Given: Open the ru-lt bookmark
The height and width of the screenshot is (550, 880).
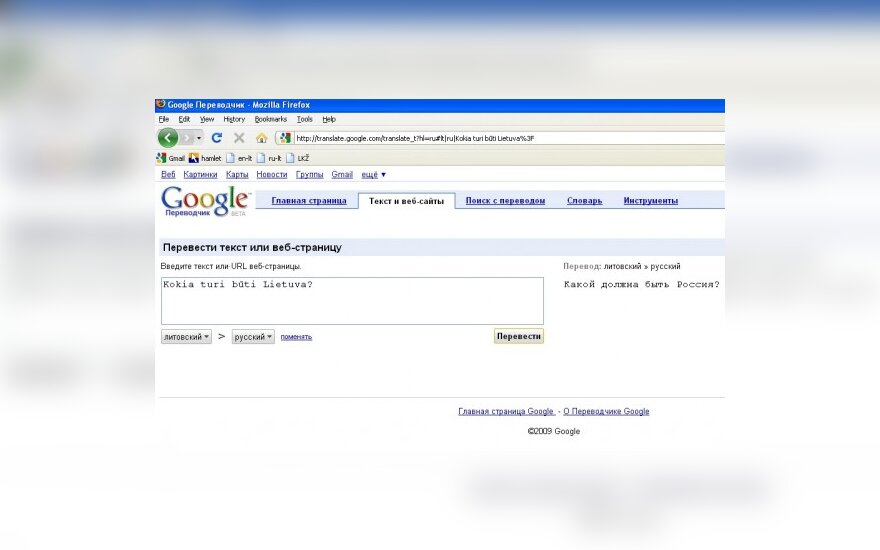Looking at the screenshot, I should click(269, 158).
